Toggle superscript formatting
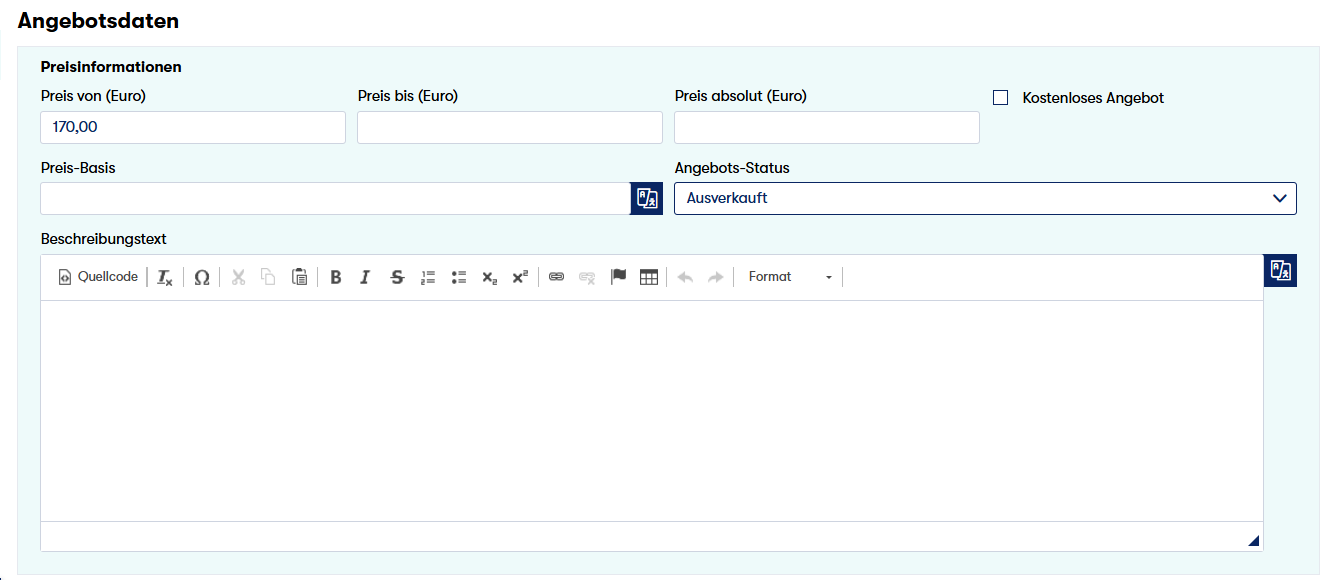The width and height of the screenshot is (1343, 580). pyautogui.click(x=520, y=278)
